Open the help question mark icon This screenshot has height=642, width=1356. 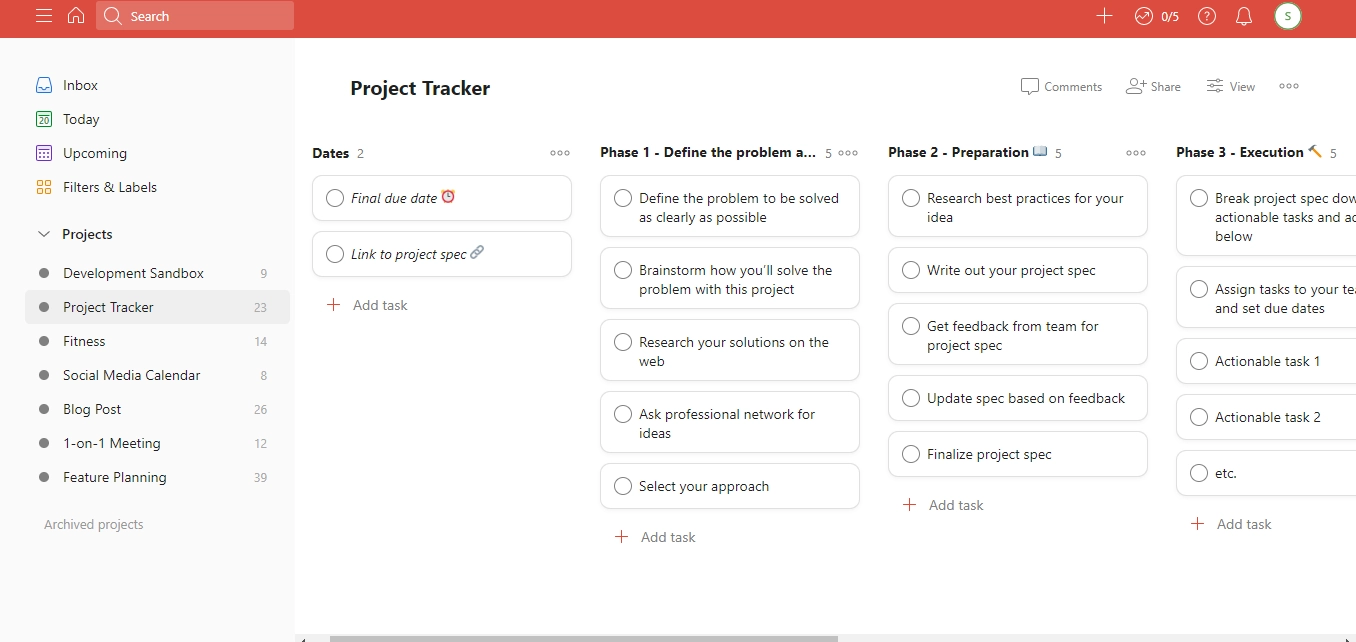[1207, 16]
